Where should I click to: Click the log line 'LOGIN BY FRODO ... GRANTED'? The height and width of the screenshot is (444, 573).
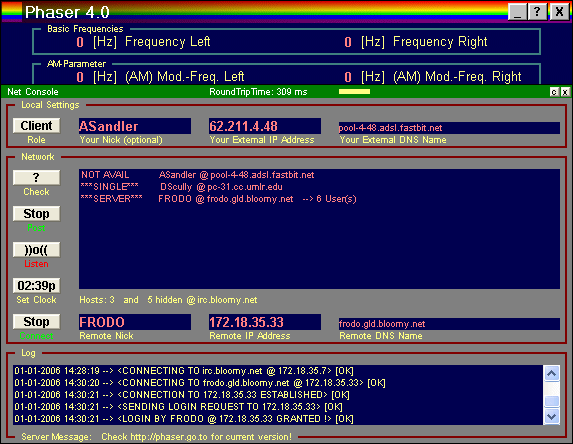point(184,419)
